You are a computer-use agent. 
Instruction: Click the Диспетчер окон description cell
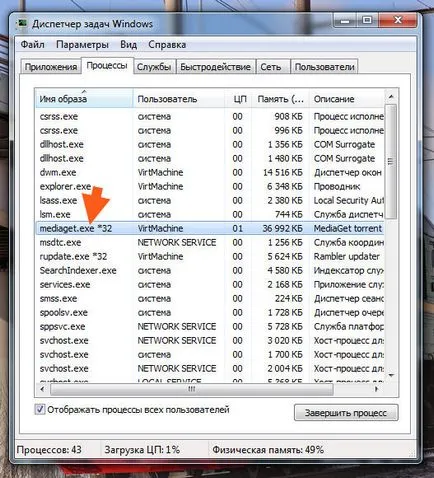[347, 172]
